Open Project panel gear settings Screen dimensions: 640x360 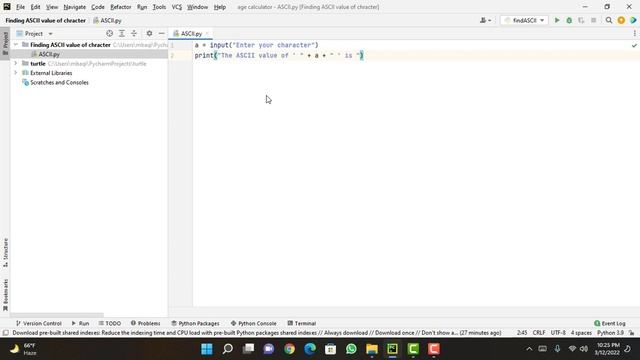click(x=149, y=33)
